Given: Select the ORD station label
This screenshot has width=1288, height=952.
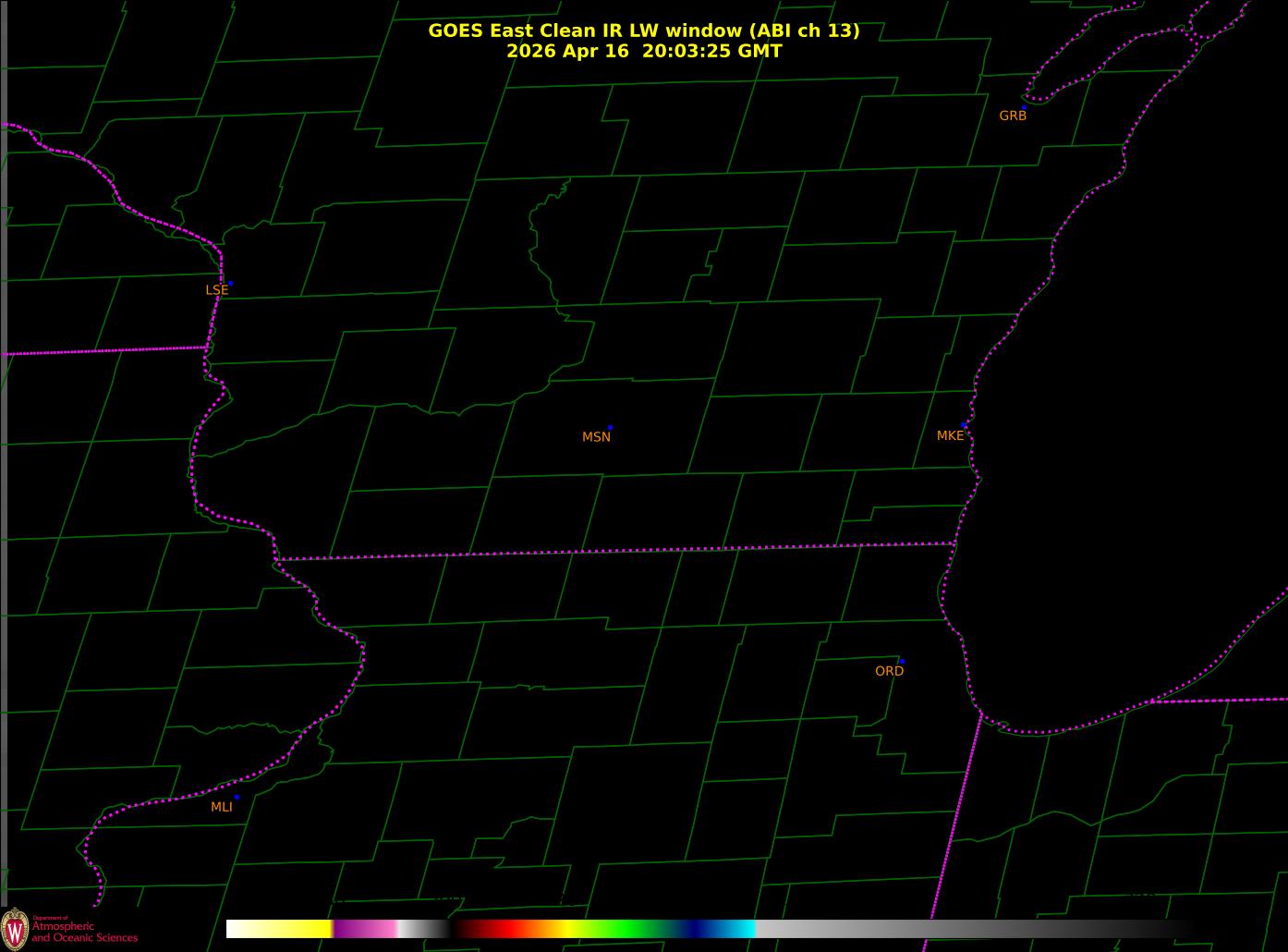Looking at the screenshot, I should pos(889,671).
